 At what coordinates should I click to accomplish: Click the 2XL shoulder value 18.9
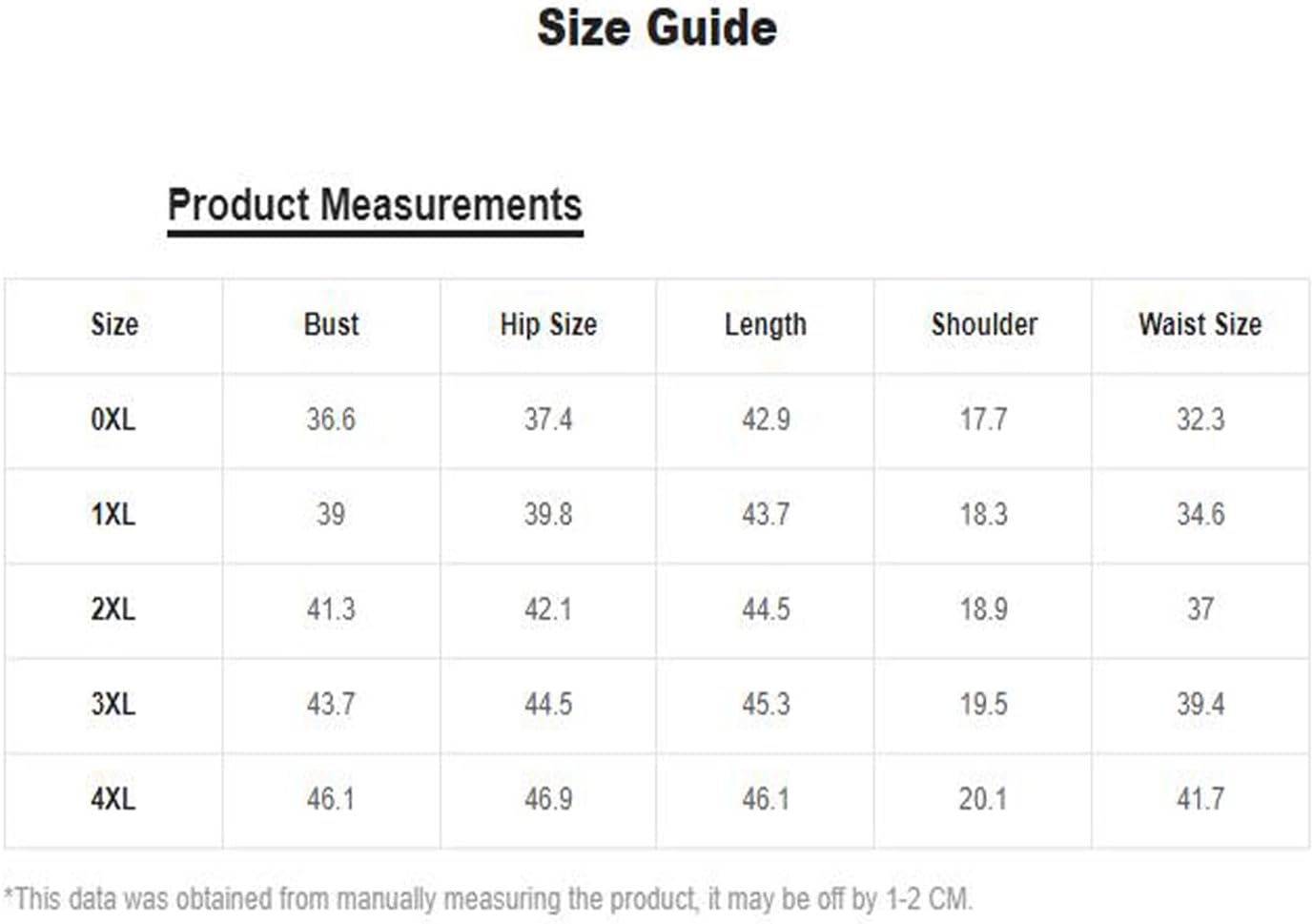[984, 609]
